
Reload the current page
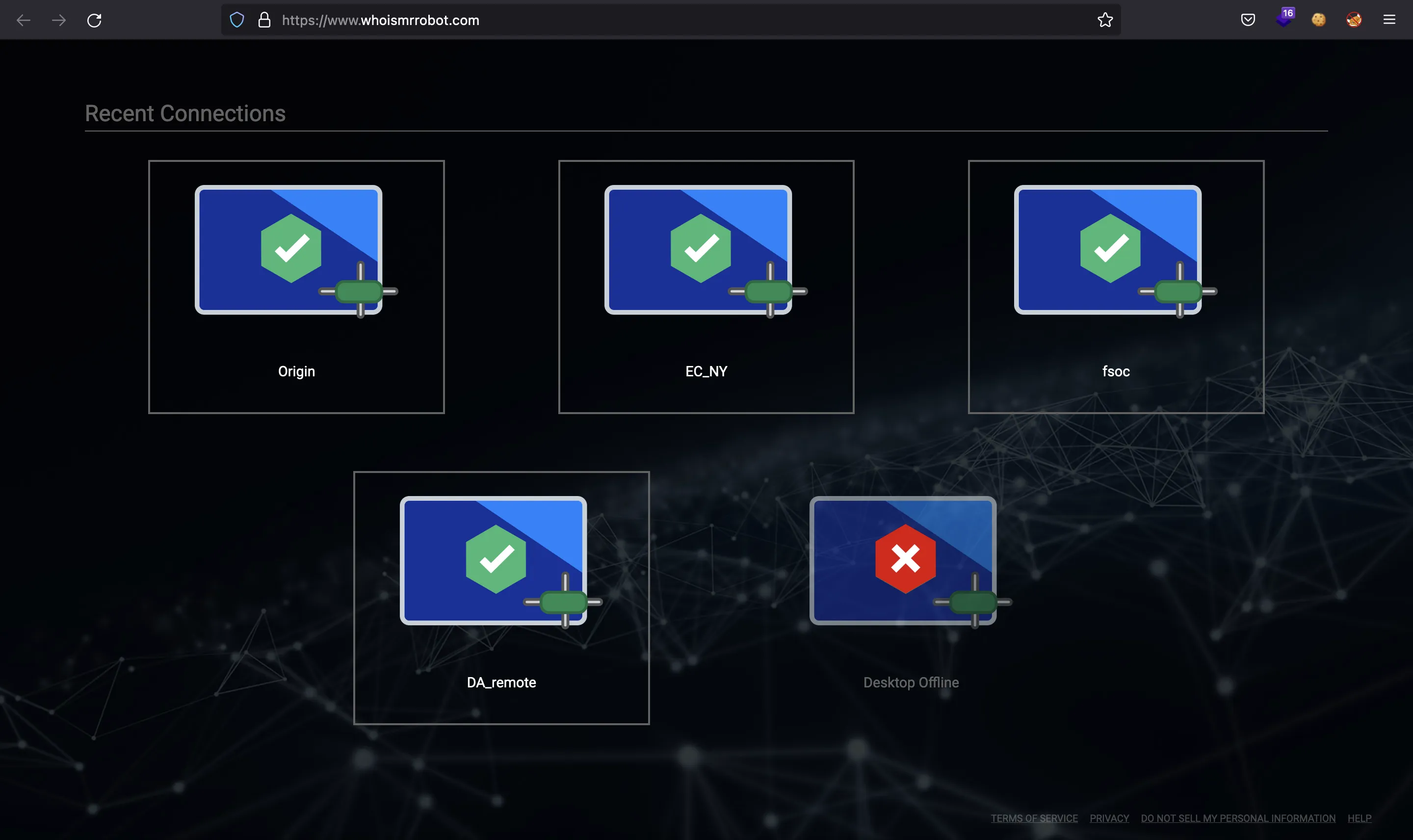(95, 21)
